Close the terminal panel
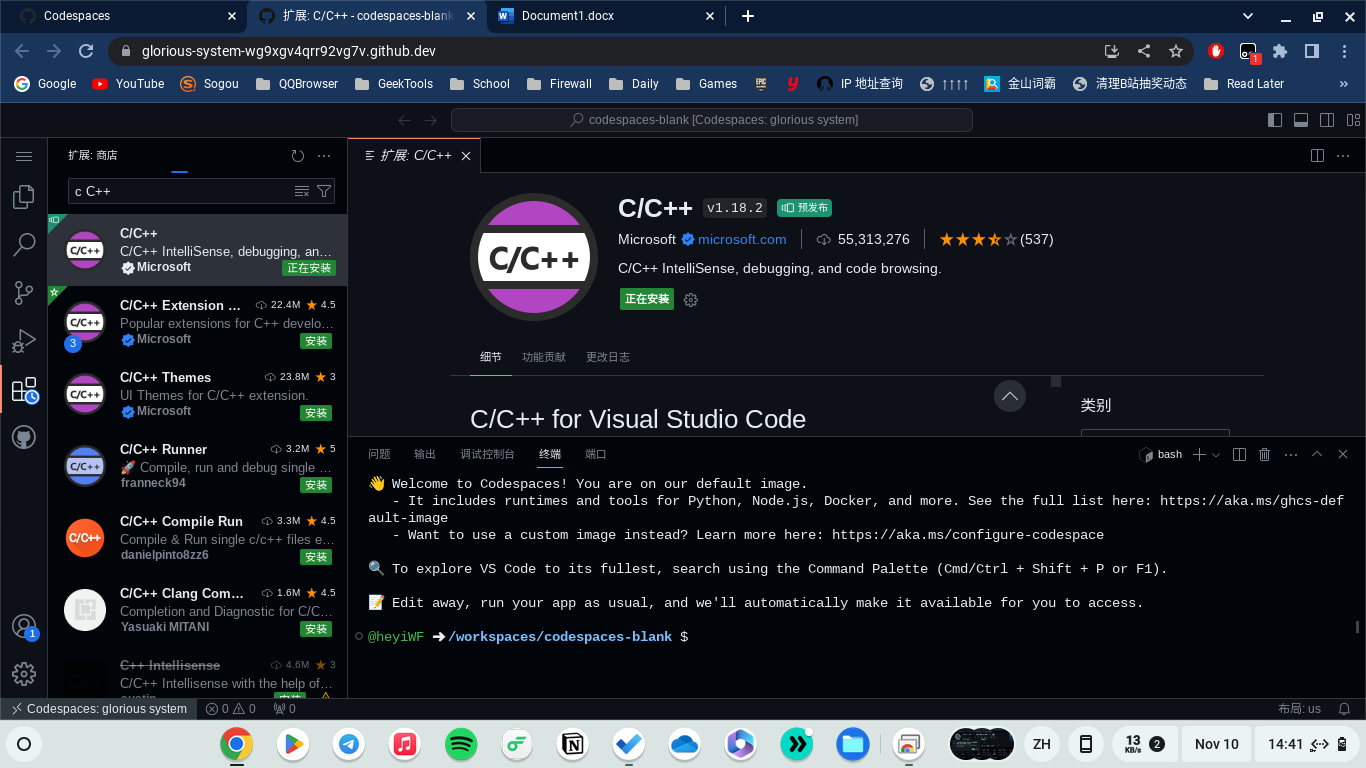 (x=1343, y=454)
